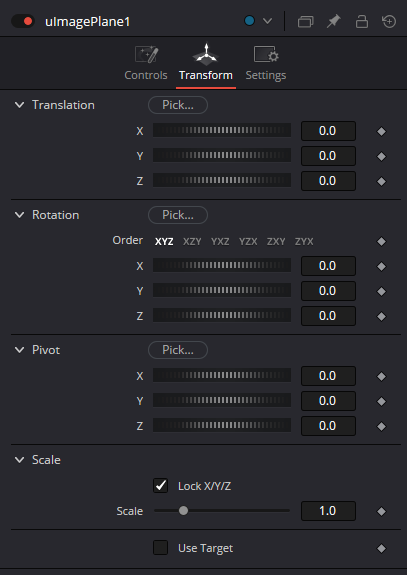Add keyframe diamond for Translation Z

(381, 181)
